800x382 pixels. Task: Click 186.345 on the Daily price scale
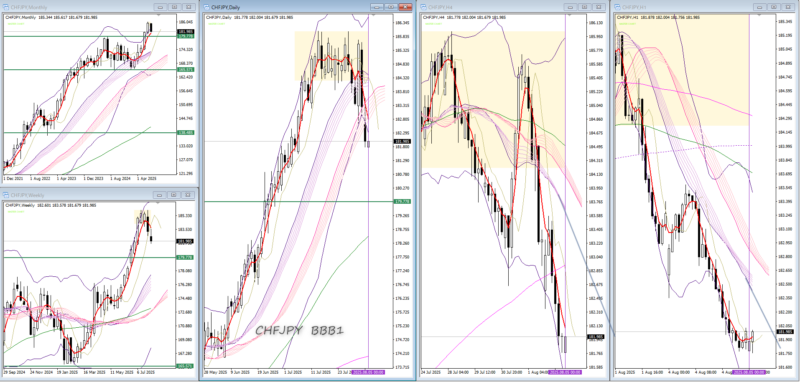tap(402, 23)
